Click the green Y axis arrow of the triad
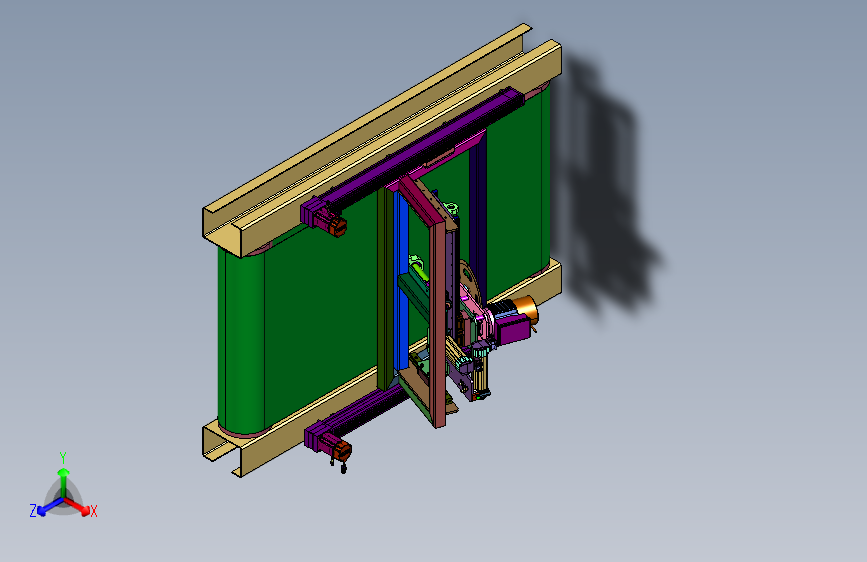The width and height of the screenshot is (867, 562). pyautogui.click(x=64, y=481)
